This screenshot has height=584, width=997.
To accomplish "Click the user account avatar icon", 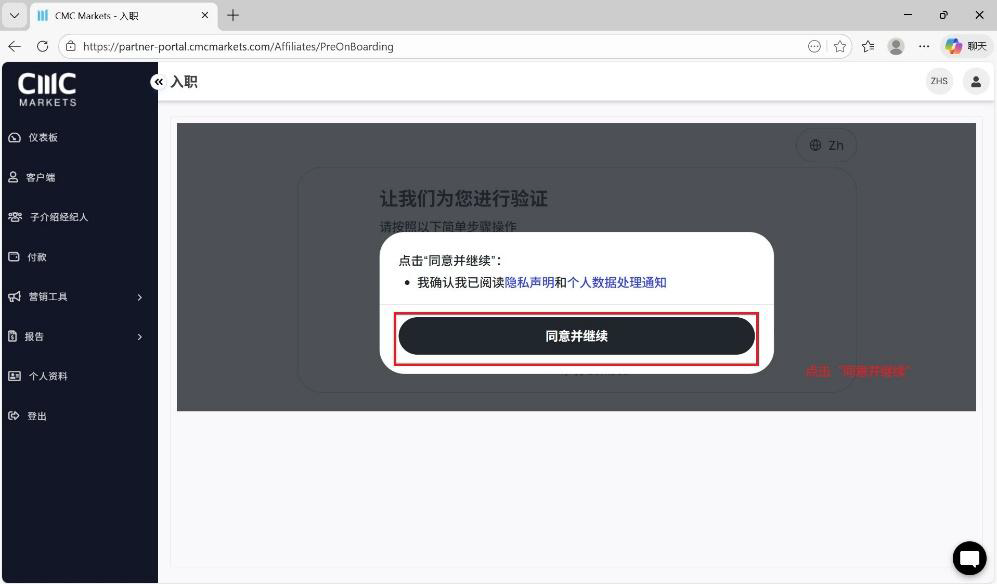I will pos(975,82).
